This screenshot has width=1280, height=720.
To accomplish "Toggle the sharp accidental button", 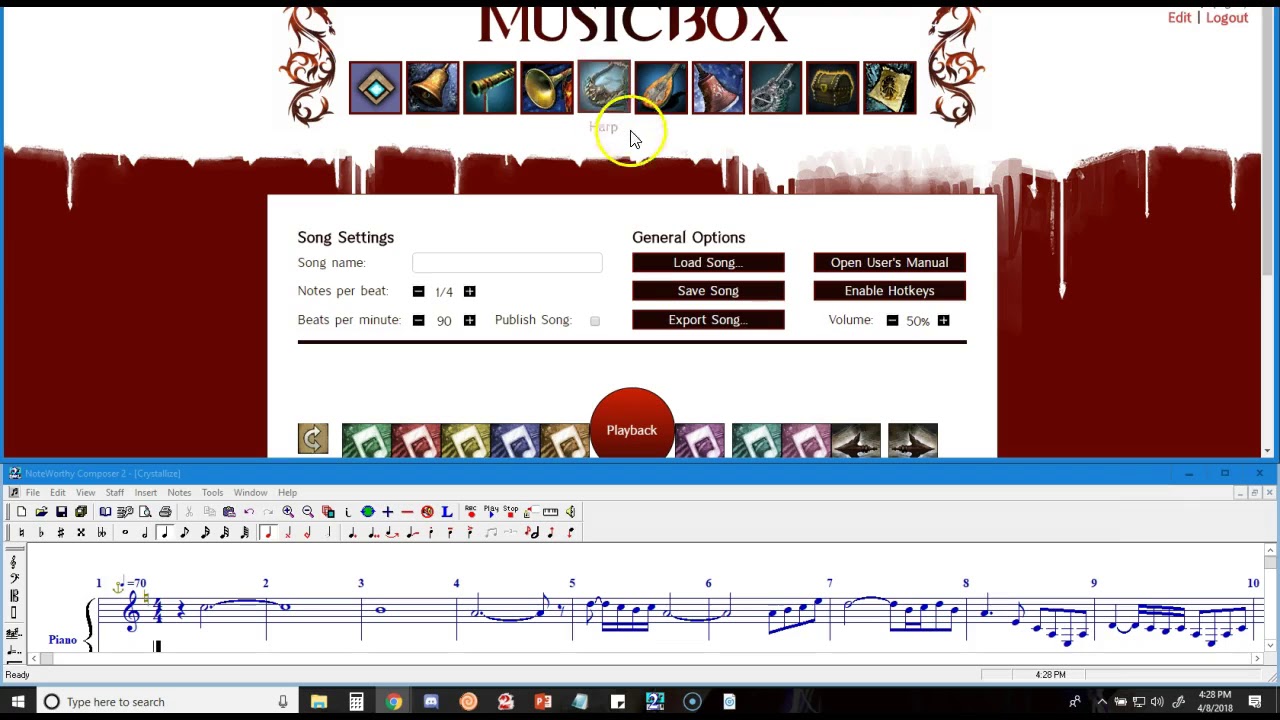I will coord(61,533).
